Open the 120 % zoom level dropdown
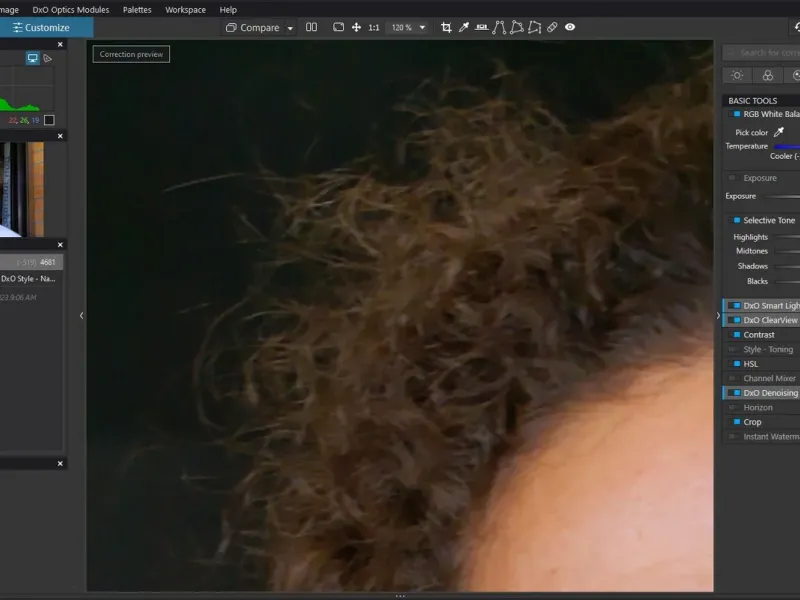Screen dimensions: 800x600 (x=408, y=28)
